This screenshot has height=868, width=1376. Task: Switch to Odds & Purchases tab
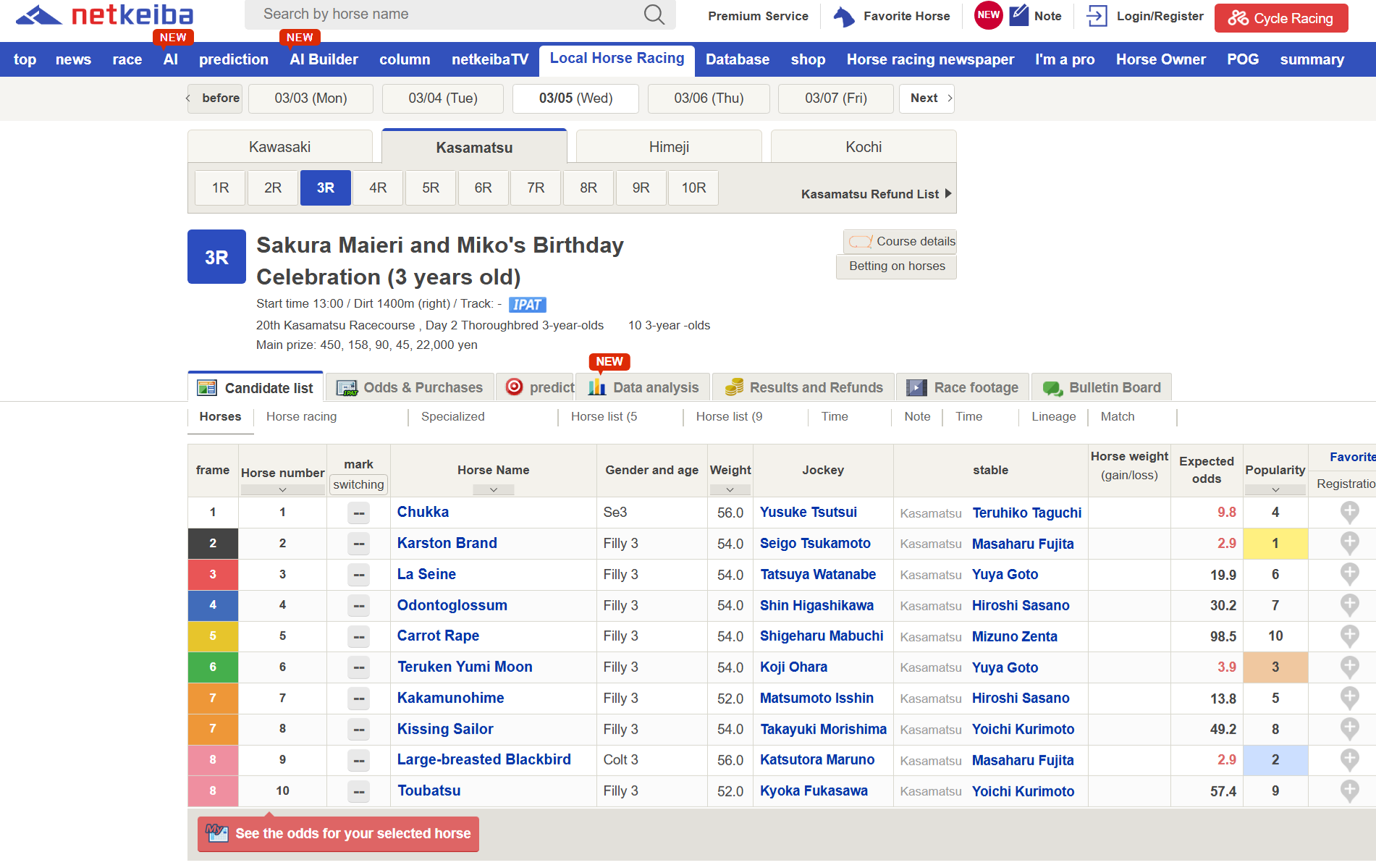pos(410,388)
